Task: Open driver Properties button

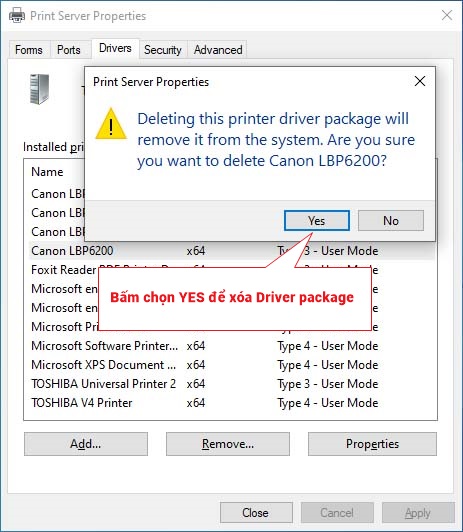Action: (372, 444)
